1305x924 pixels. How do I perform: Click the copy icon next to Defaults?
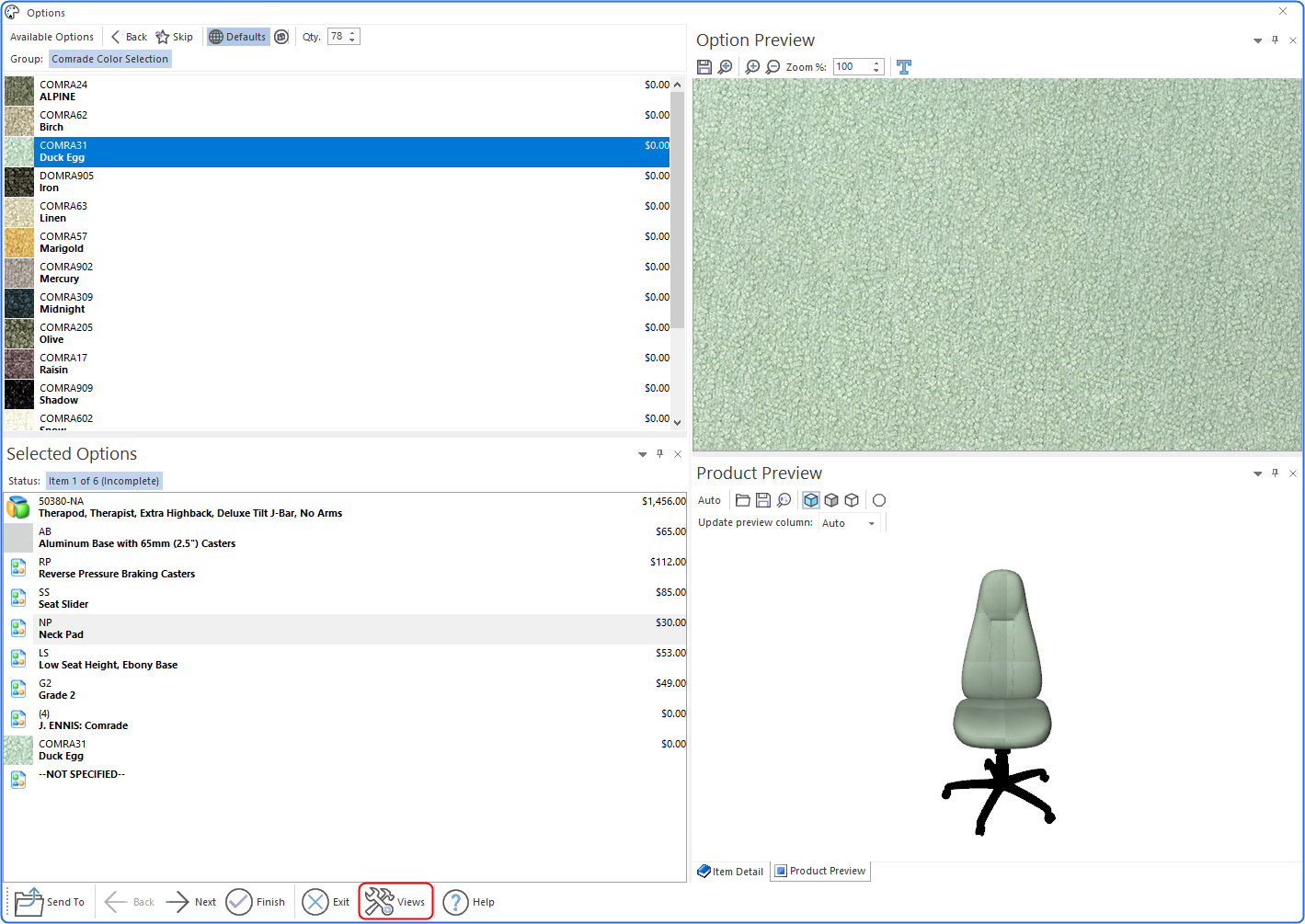coord(281,37)
